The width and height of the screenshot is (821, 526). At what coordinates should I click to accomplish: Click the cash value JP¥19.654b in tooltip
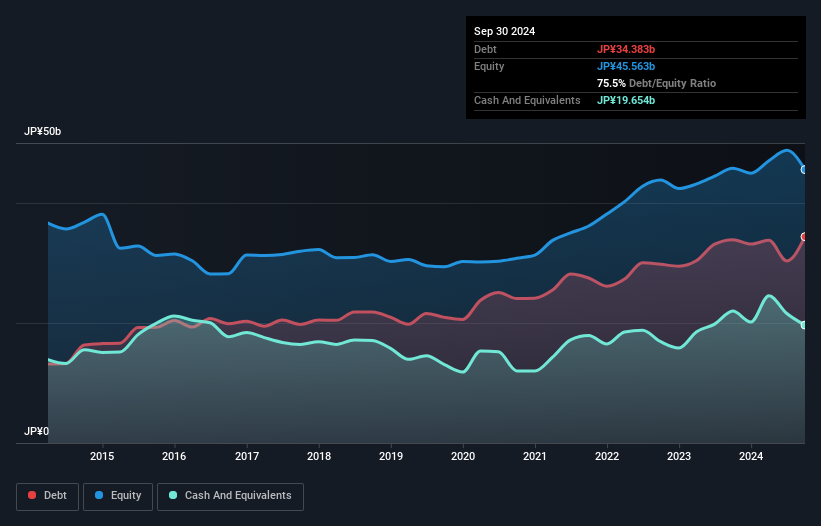pyautogui.click(x=626, y=100)
